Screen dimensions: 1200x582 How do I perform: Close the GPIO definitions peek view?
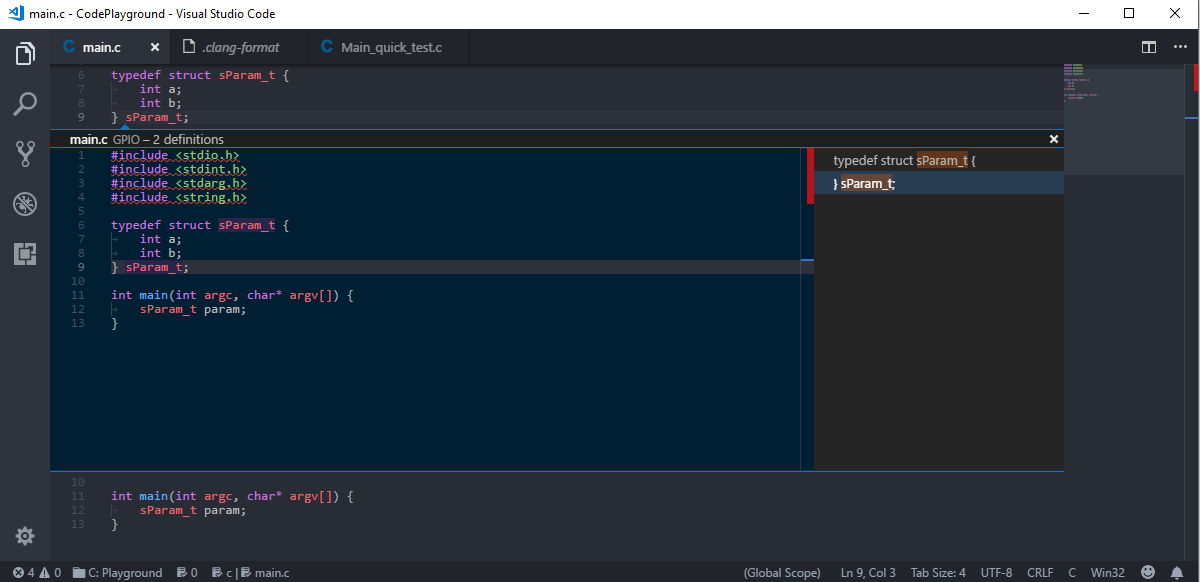[x=1053, y=139]
